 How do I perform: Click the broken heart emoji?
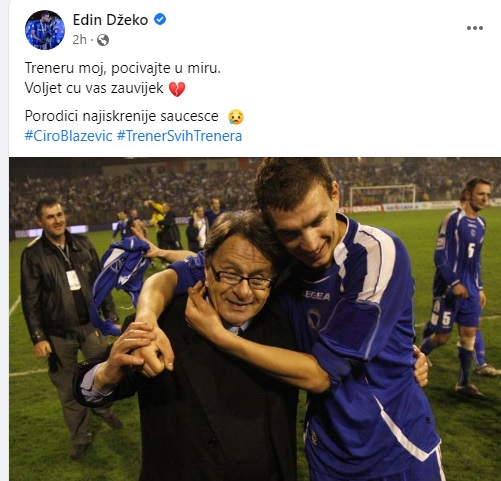tap(177, 89)
